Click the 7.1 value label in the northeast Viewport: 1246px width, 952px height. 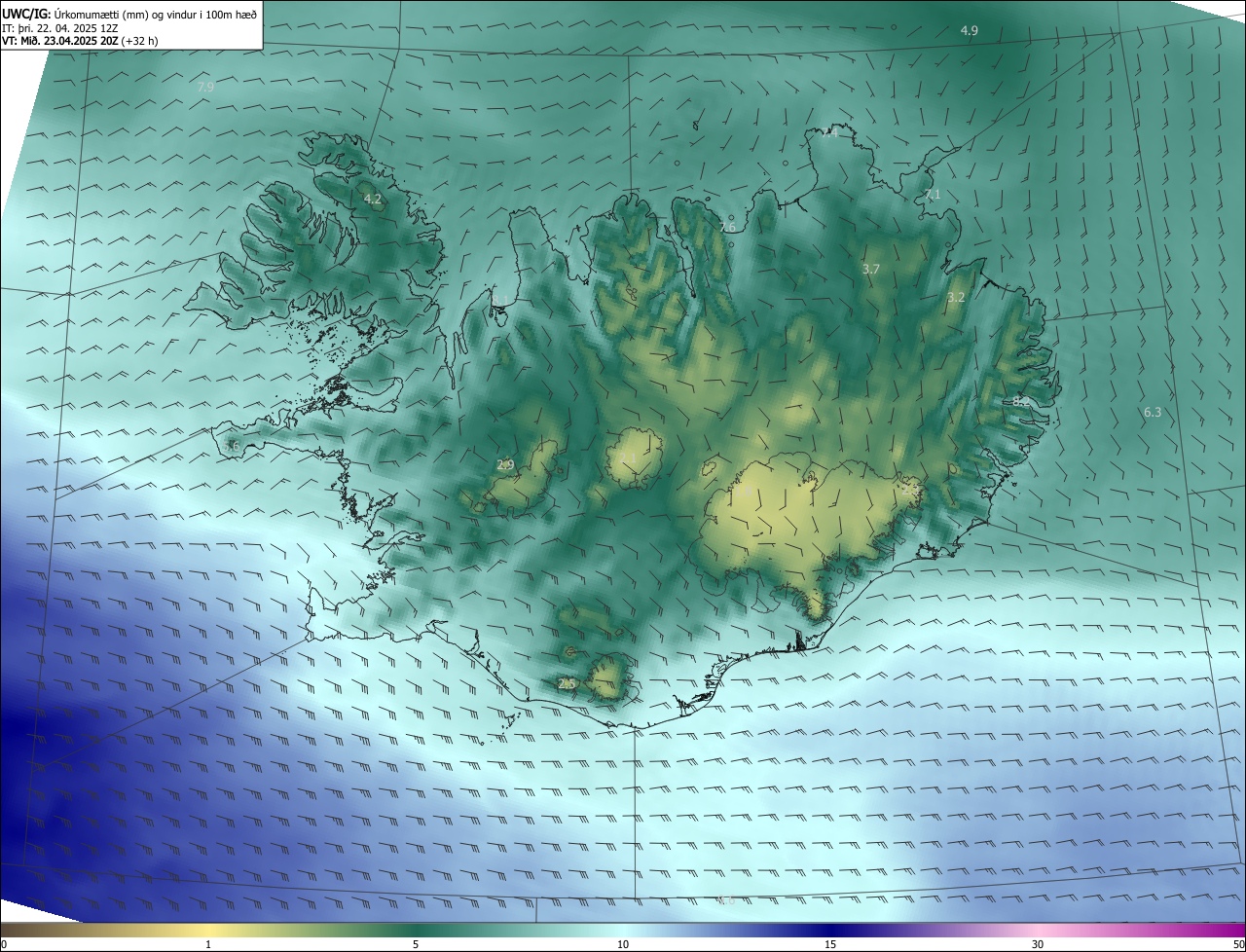coord(933,195)
